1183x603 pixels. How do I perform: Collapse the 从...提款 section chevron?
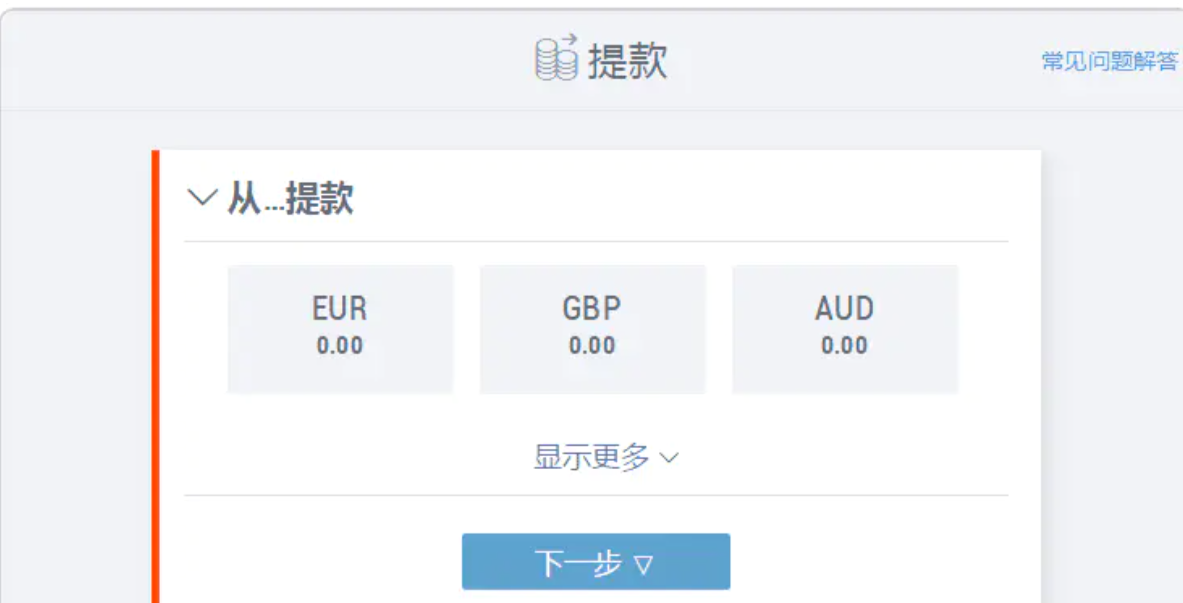202,198
